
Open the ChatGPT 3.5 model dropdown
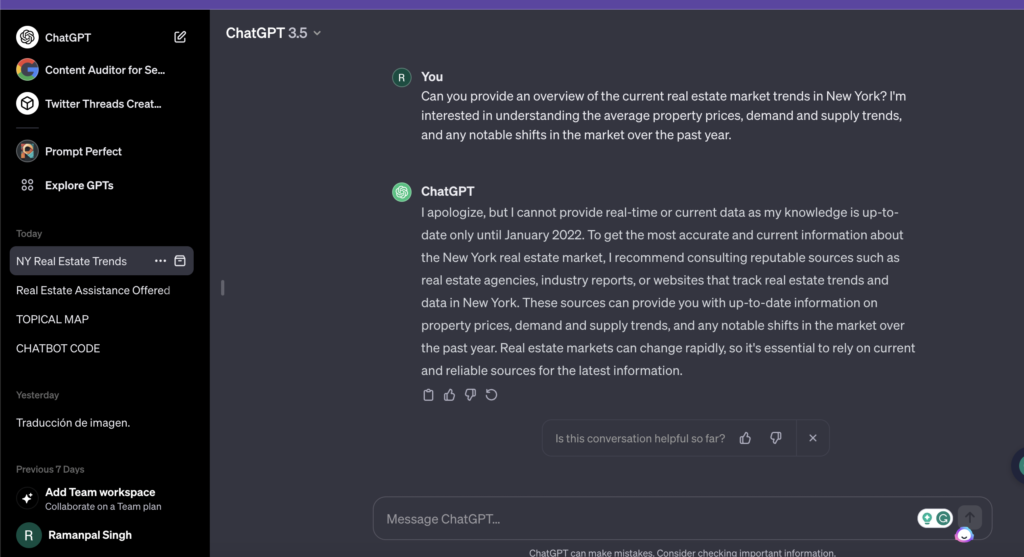[273, 33]
